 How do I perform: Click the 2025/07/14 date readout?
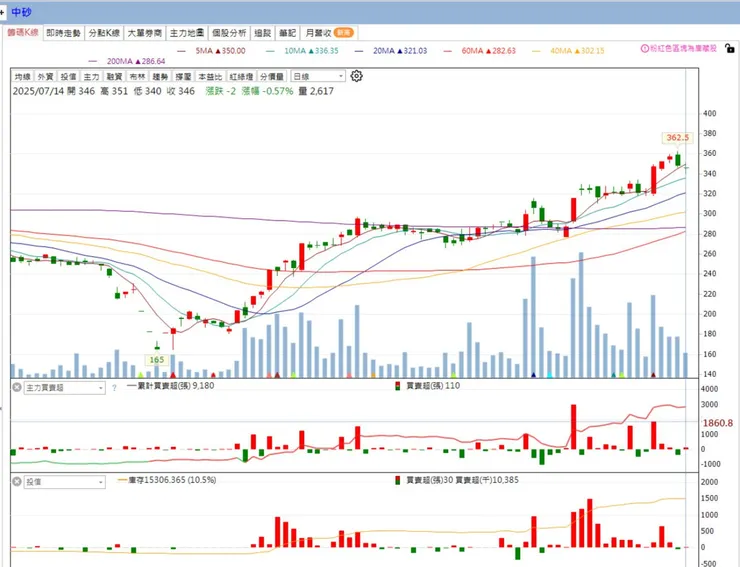(38, 91)
